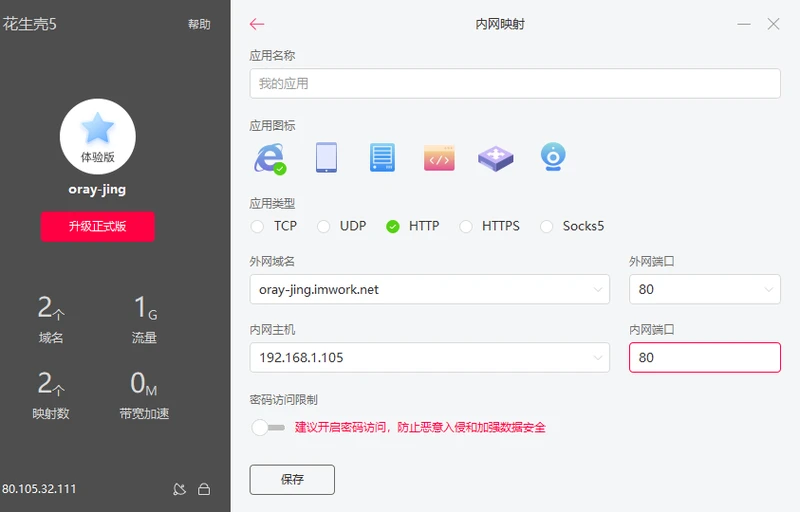Click the 保存 save button
The image size is (800, 512).
coord(292,479)
